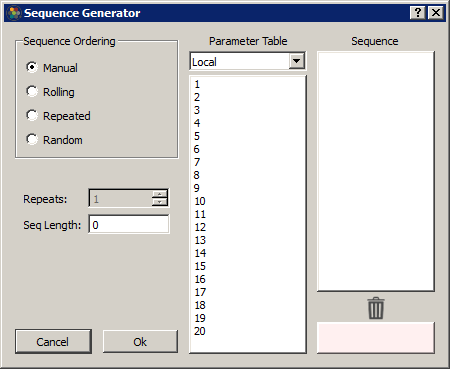Select the Repeated ordering radio button

click(32, 115)
